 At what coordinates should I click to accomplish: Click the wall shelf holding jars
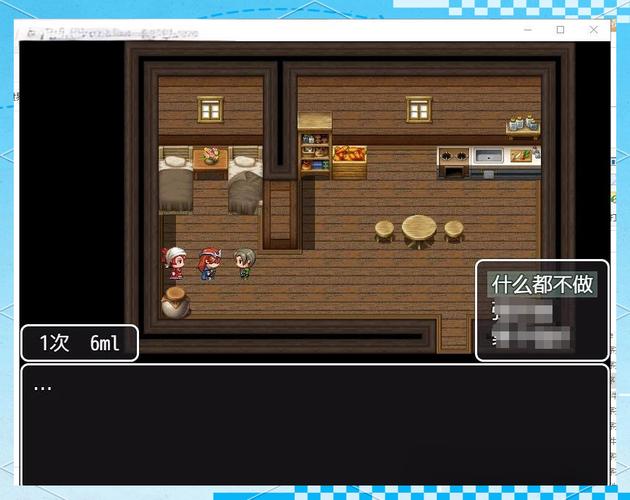click(522, 127)
